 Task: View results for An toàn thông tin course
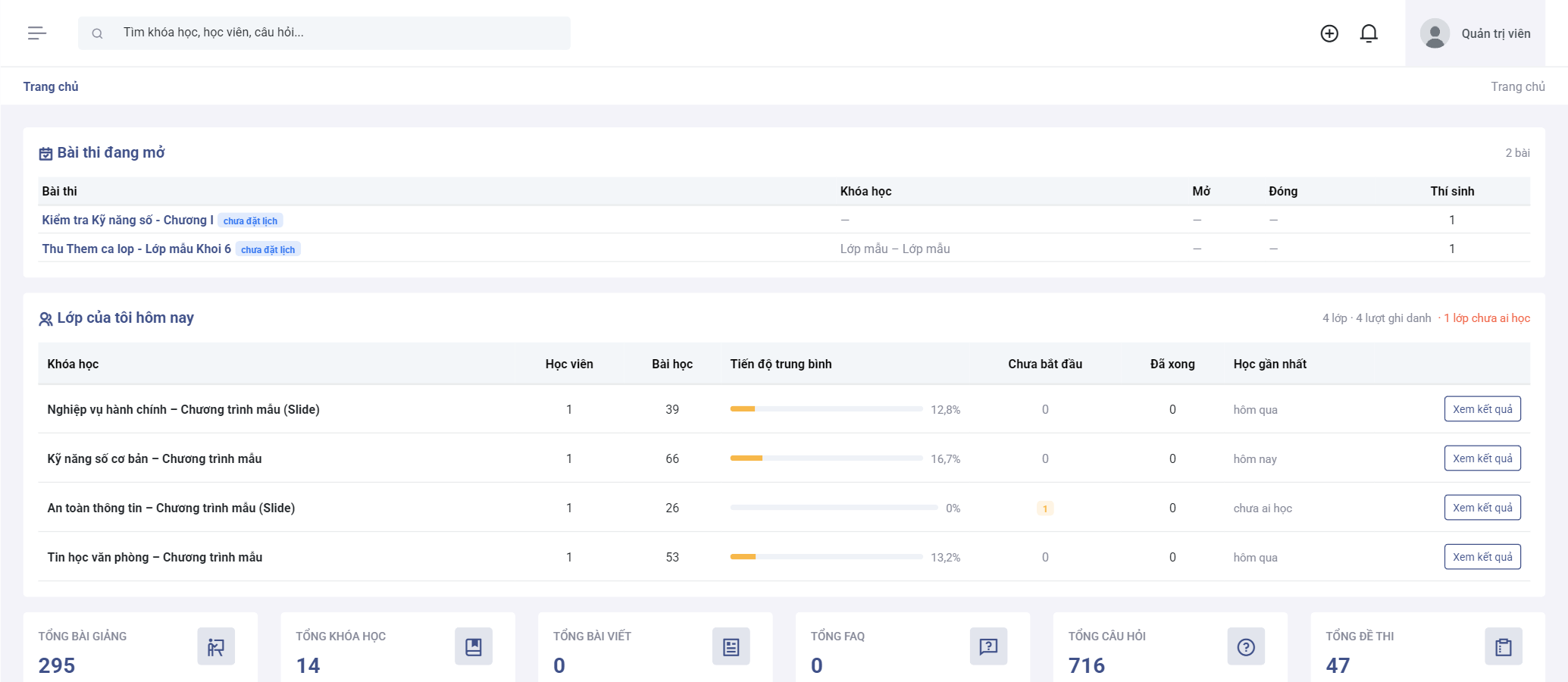pyautogui.click(x=1482, y=508)
